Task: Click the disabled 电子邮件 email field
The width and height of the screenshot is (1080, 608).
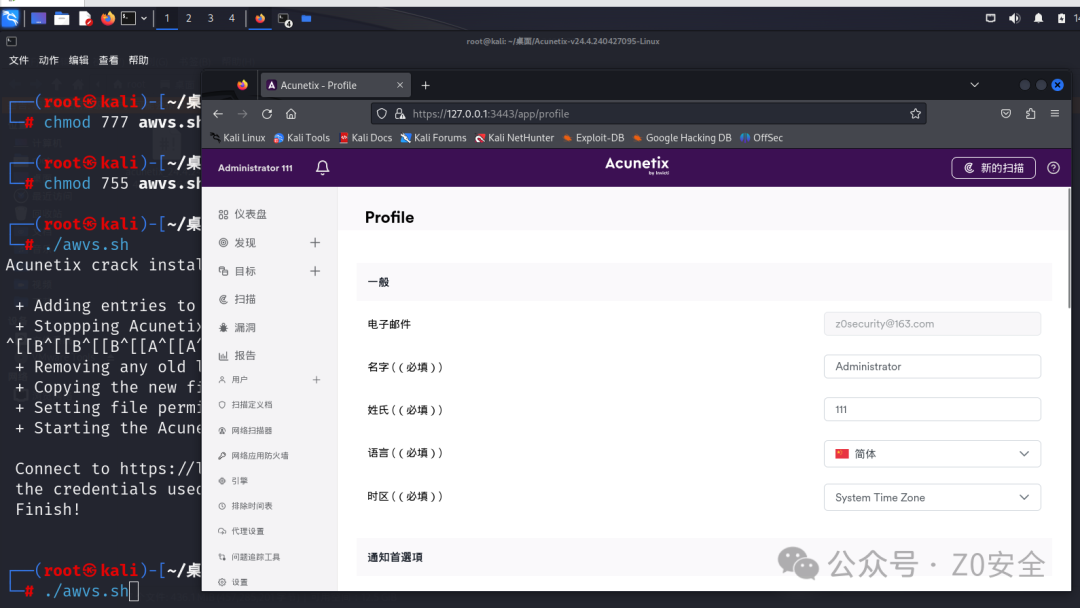Action: [x=932, y=324]
